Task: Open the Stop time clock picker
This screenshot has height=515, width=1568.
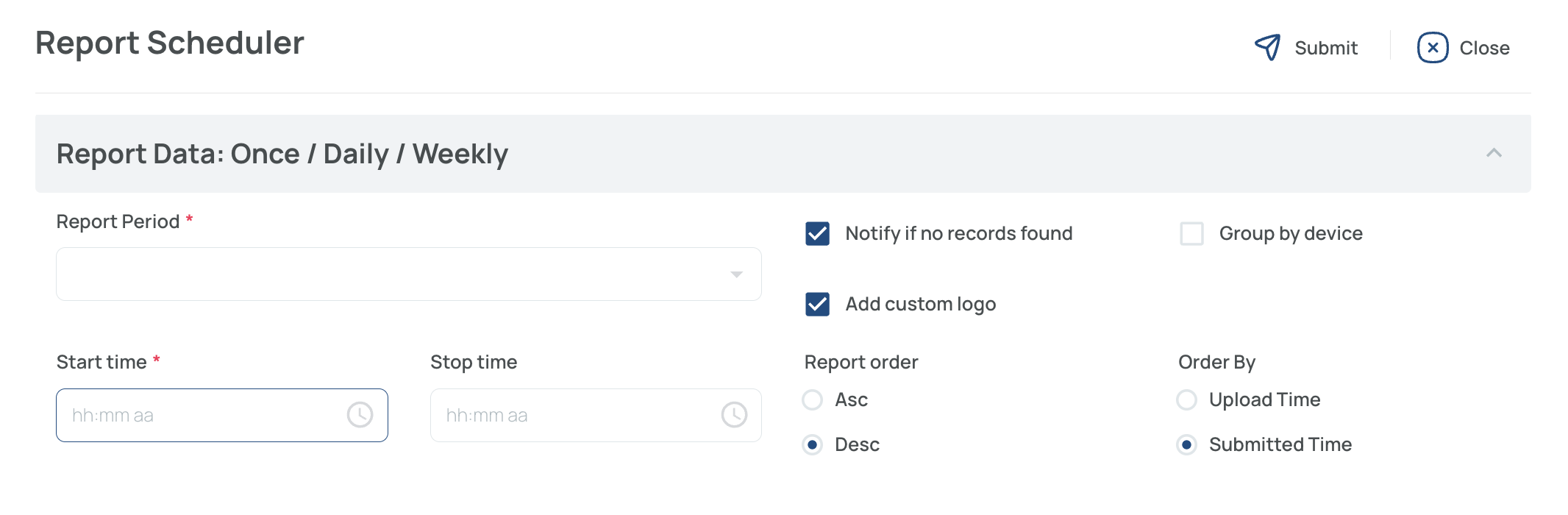Action: point(734,415)
